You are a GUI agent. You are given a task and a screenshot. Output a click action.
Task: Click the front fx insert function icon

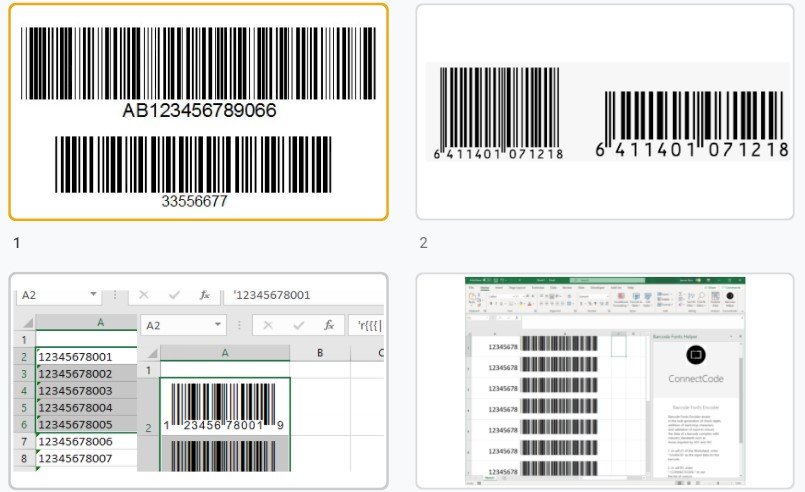click(329, 326)
